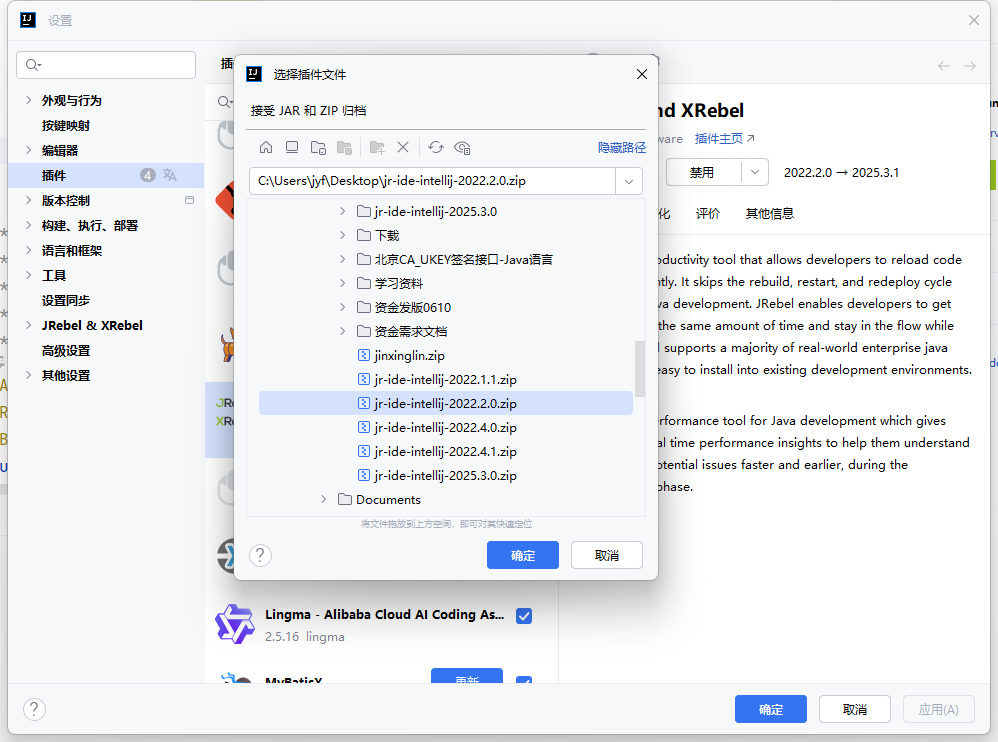Expand the 资金需求文档 folder
Screen dimensions: 998x742
point(342,331)
